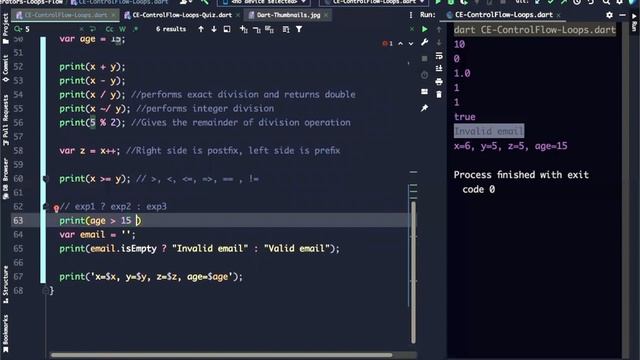Open search filter funnel icon

(299, 29)
